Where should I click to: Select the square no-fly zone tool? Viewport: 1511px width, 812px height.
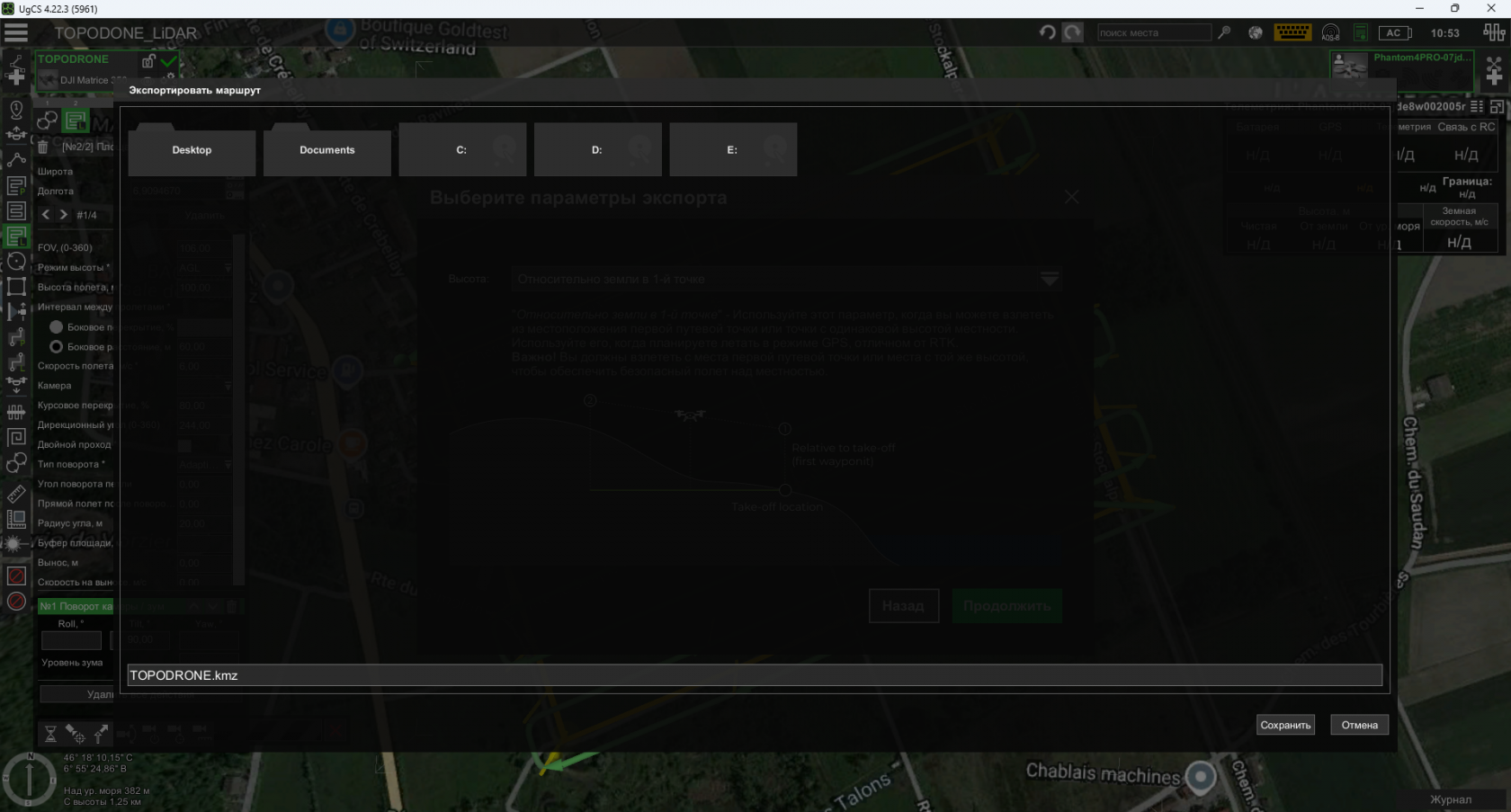point(16,576)
